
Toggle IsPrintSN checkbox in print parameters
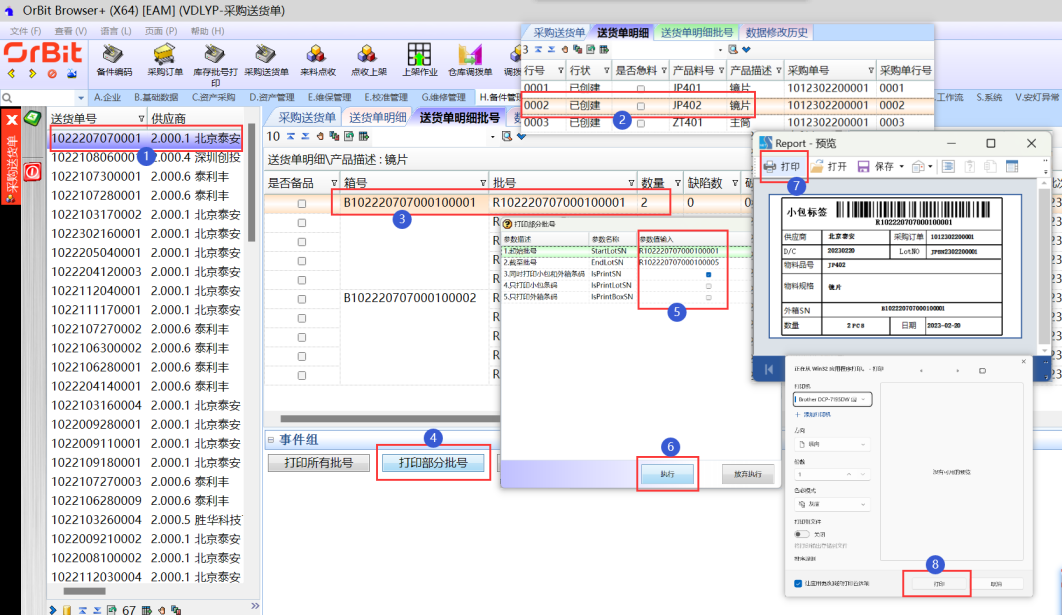(709, 274)
